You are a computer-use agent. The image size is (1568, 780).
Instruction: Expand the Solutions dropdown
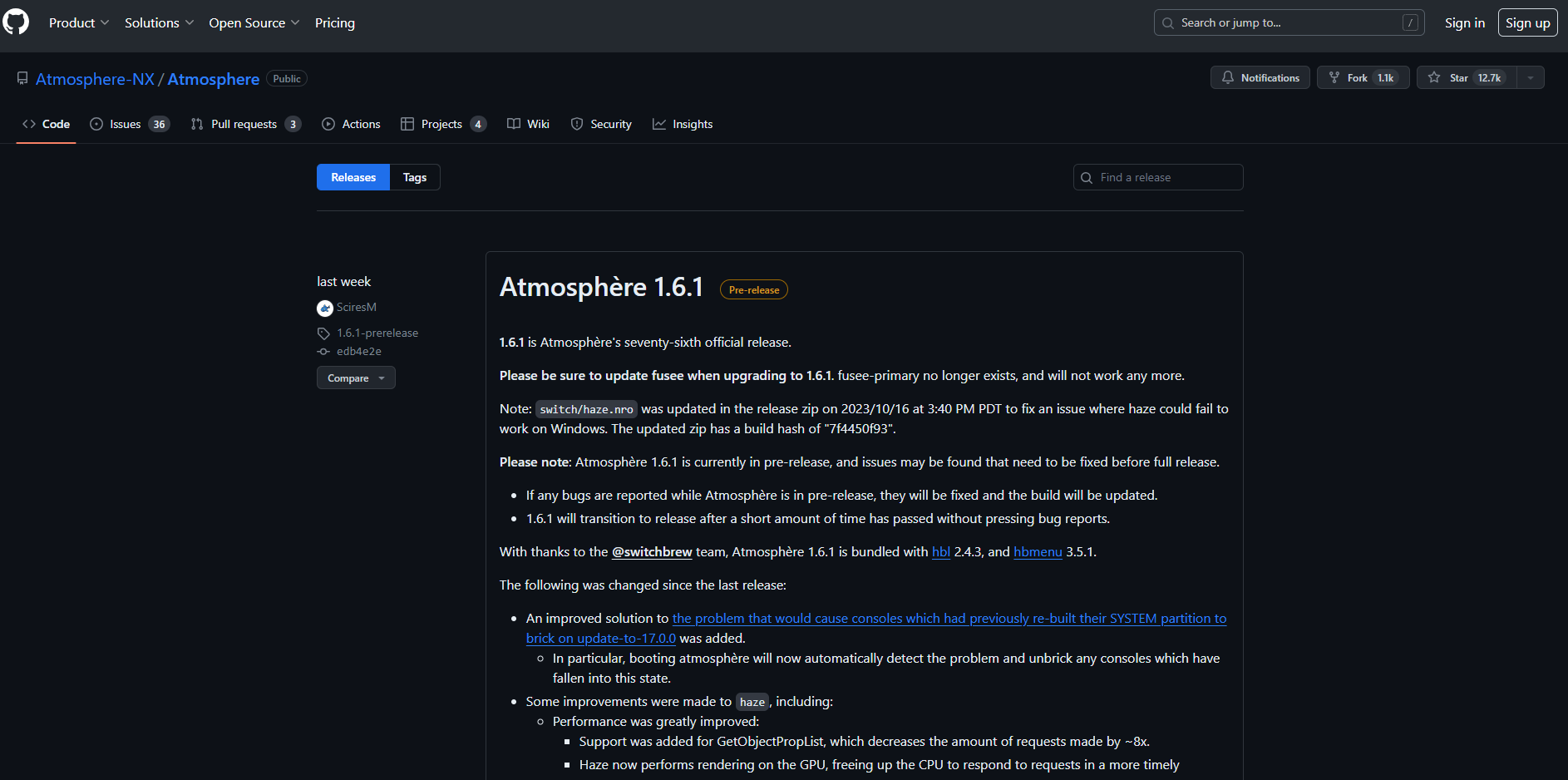pyautogui.click(x=159, y=22)
